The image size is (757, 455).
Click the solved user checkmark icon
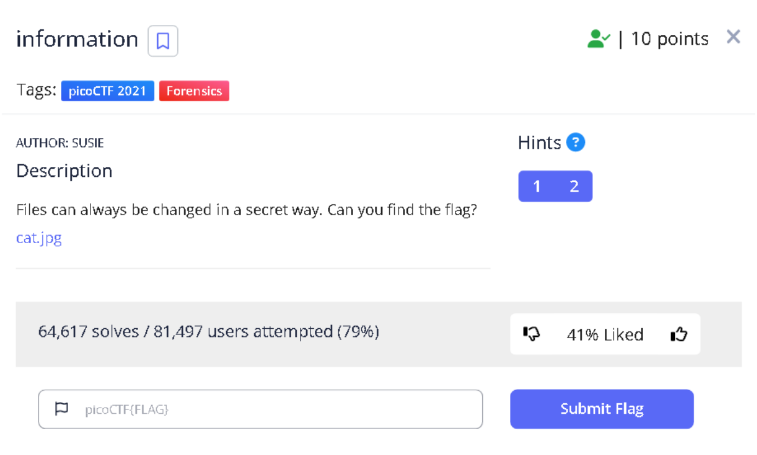(x=598, y=39)
